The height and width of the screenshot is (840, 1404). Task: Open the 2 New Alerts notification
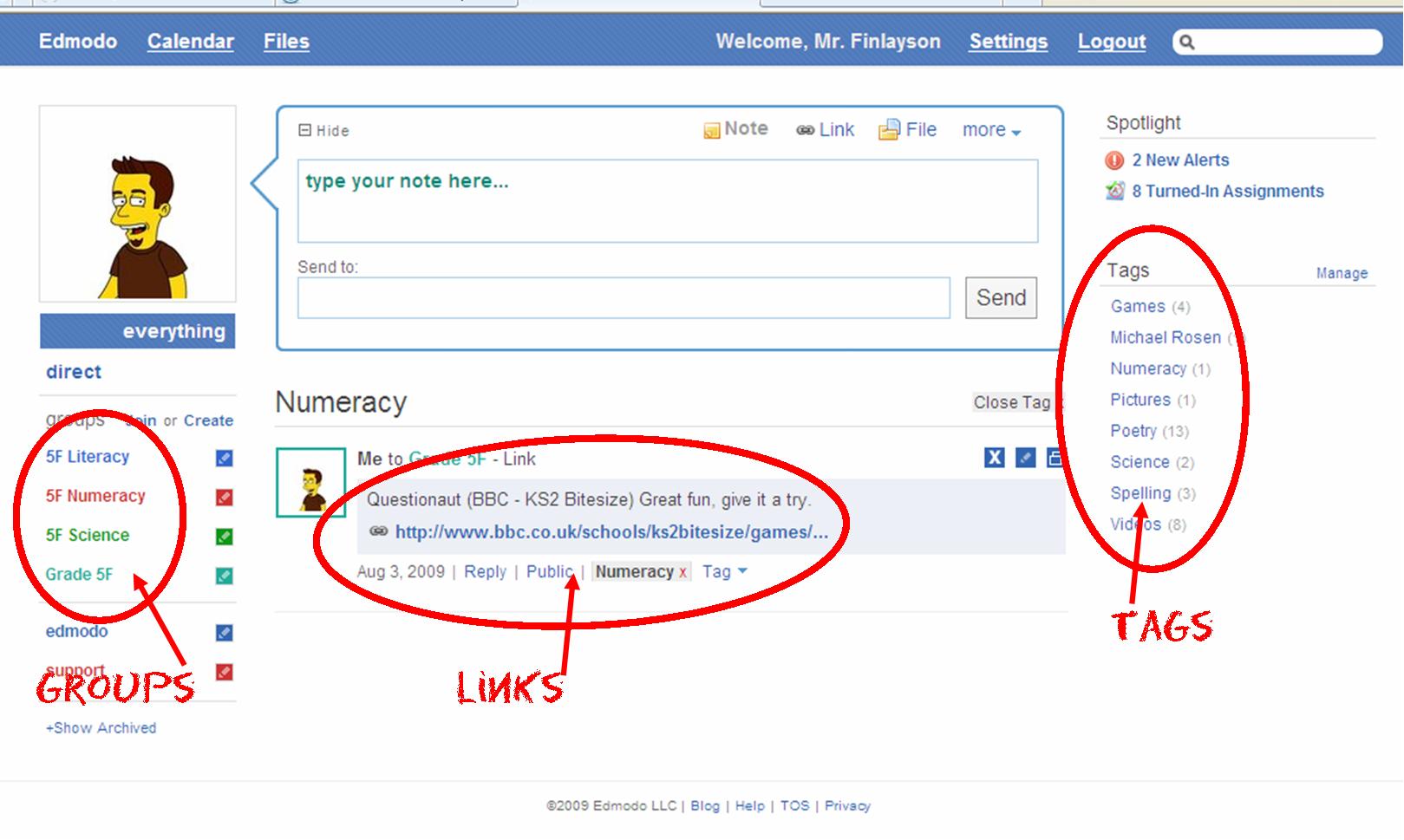(x=1179, y=160)
